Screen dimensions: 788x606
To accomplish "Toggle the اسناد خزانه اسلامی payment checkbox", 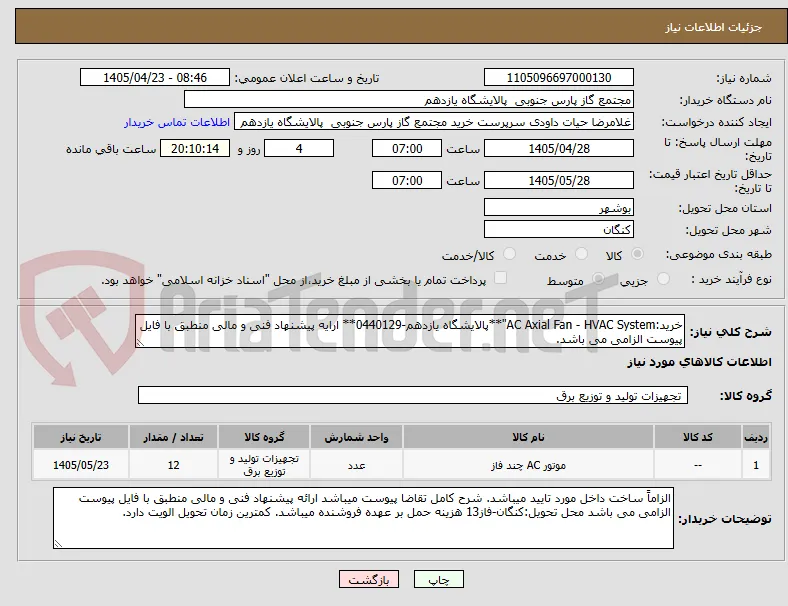I will point(501,278).
